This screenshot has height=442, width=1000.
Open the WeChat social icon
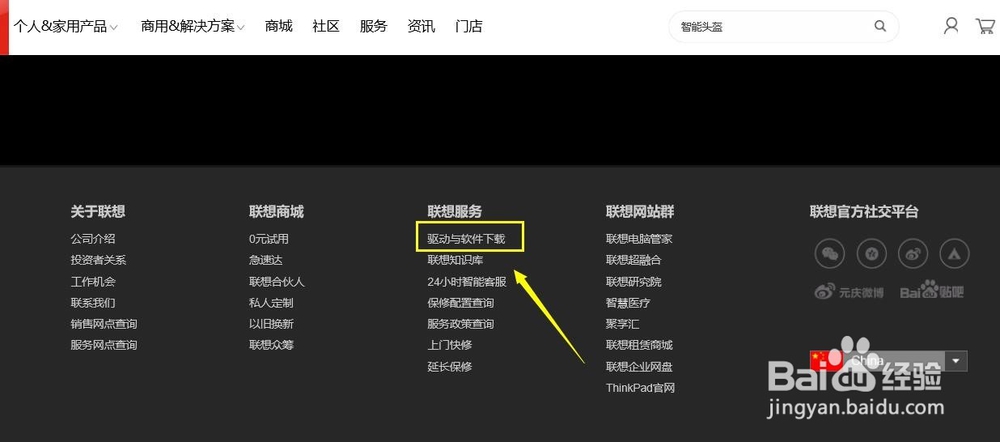(x=830, y=254)
